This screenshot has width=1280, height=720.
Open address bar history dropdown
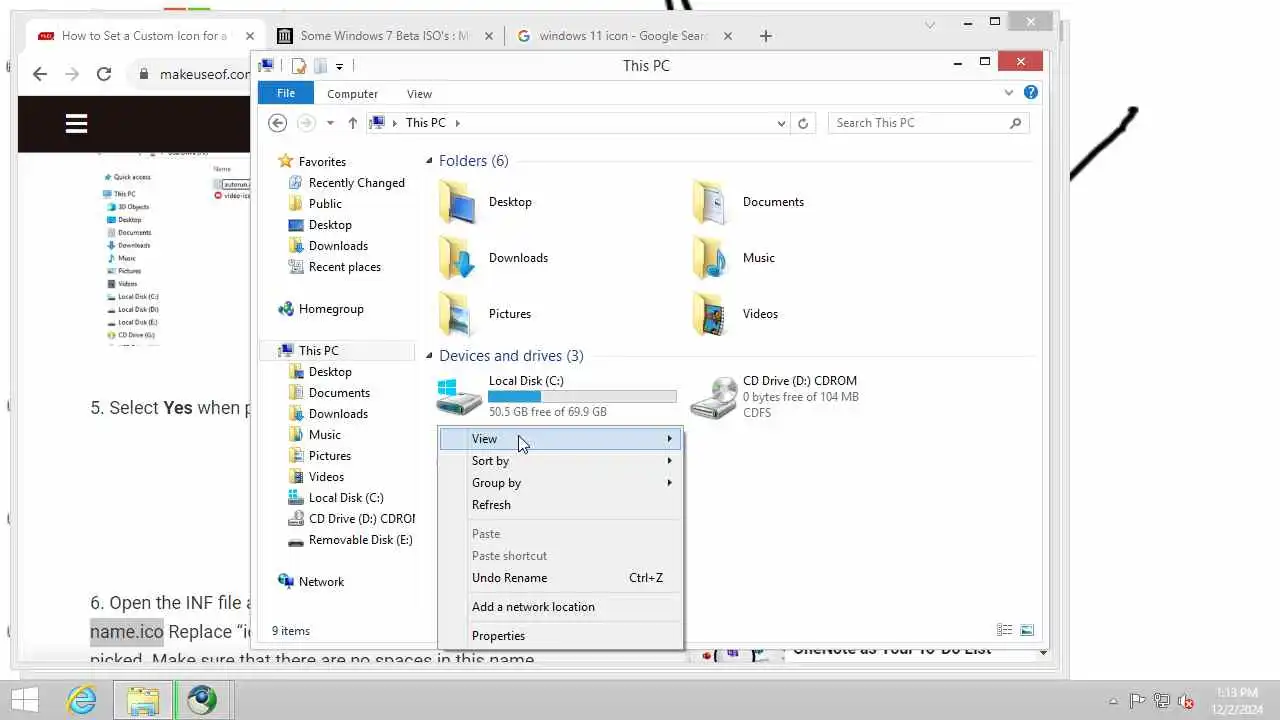(x=781, y=123)
